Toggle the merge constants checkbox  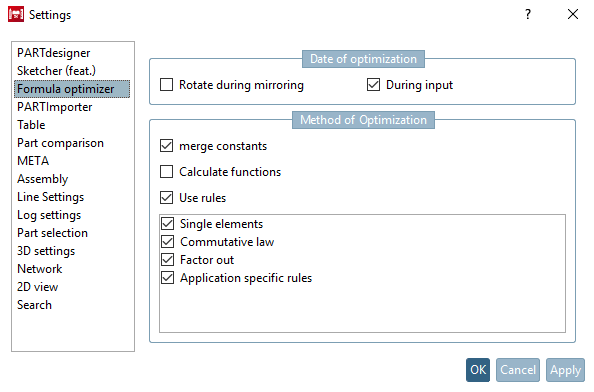166,146
